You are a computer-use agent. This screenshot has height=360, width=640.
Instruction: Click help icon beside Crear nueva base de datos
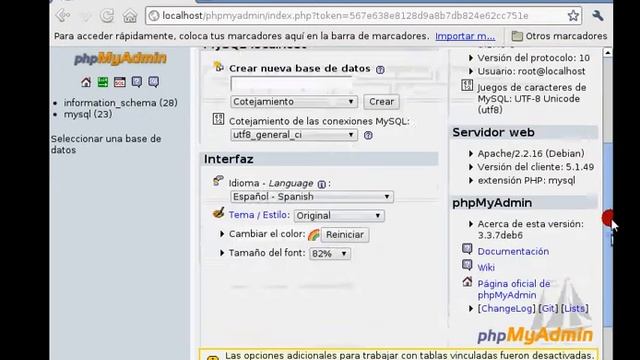380,69
